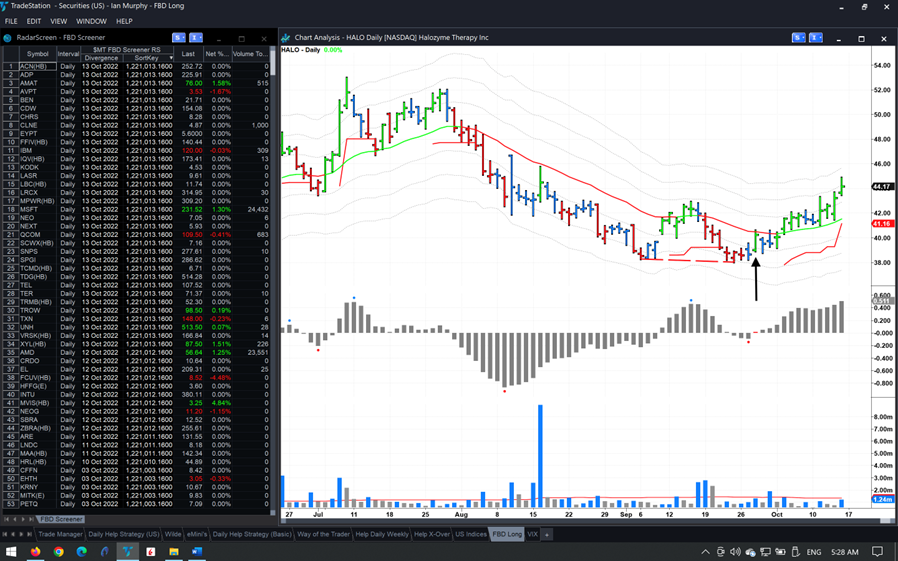
Task: Open Microsoft Word from the taskbar
Action: click(196, 552)
